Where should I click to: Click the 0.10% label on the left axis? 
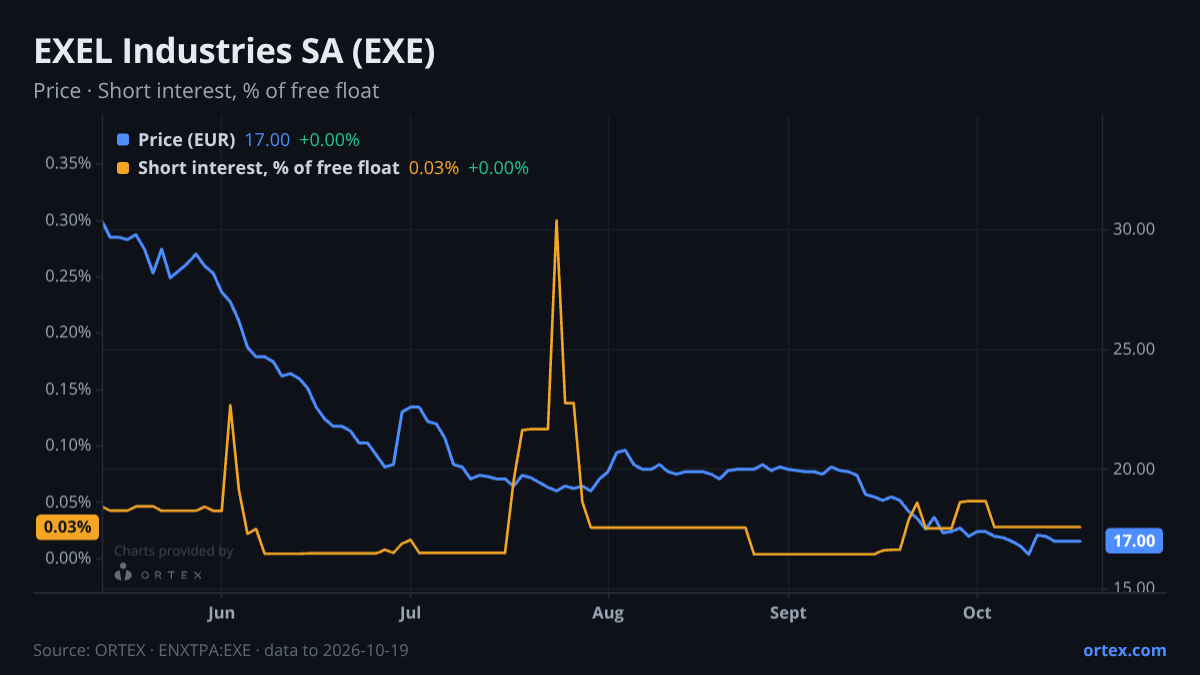coord(68,445)
